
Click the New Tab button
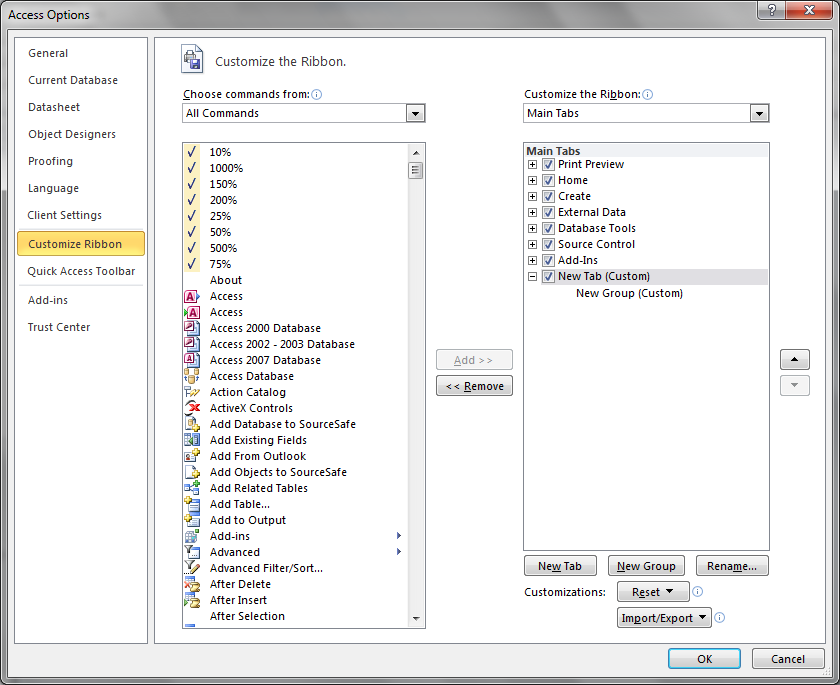pyautogui.click(x=560, y=566)
